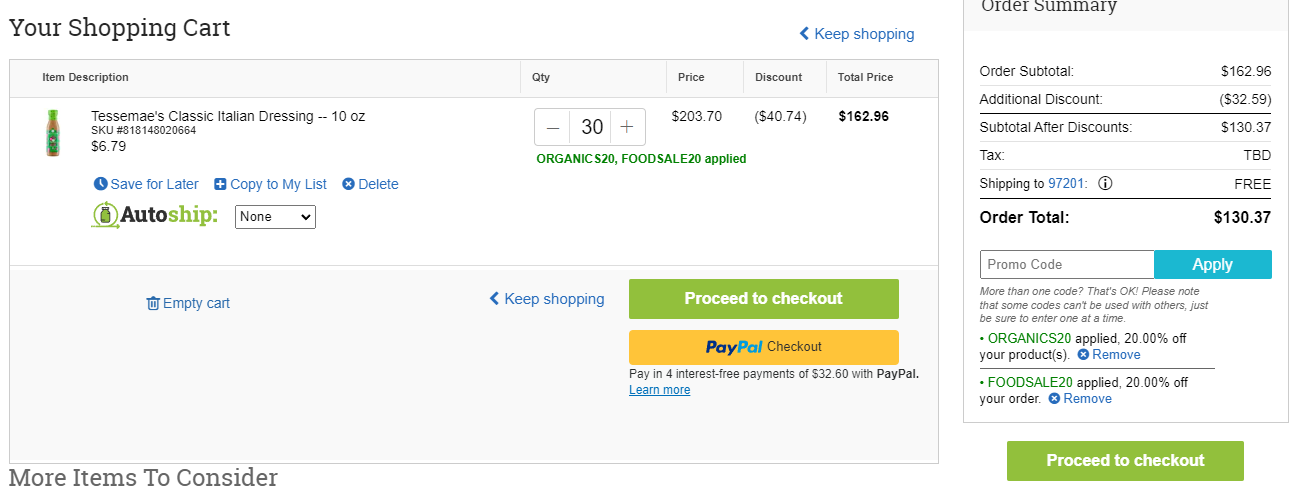Click the shipping info circle icon
Screen dimensions: 1301x488
tap(1105, 184)
